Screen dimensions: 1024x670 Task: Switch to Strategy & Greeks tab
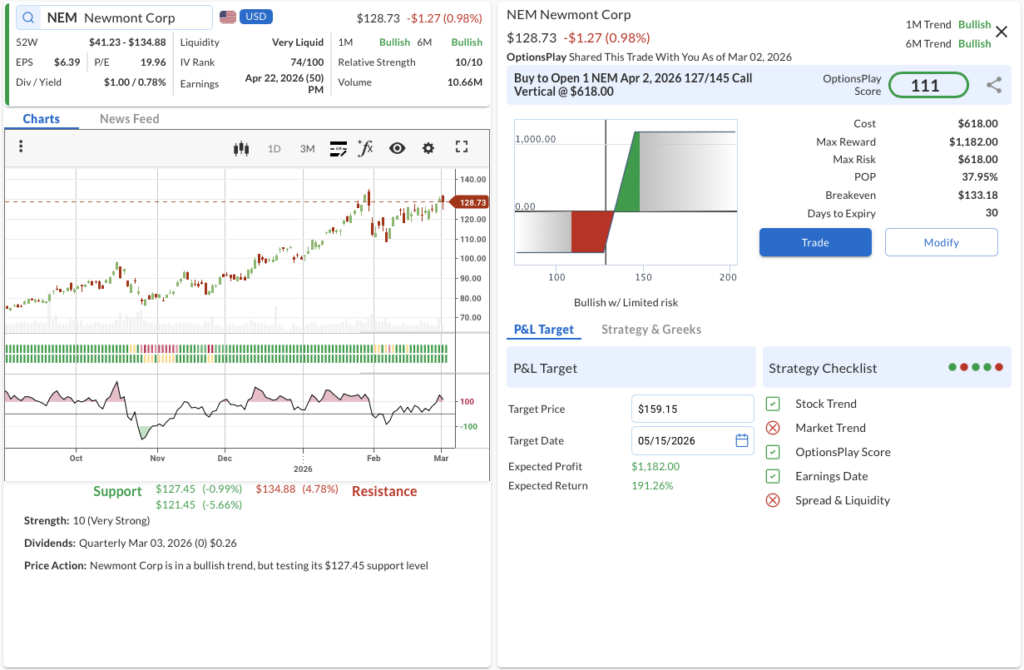pos(651,329)
